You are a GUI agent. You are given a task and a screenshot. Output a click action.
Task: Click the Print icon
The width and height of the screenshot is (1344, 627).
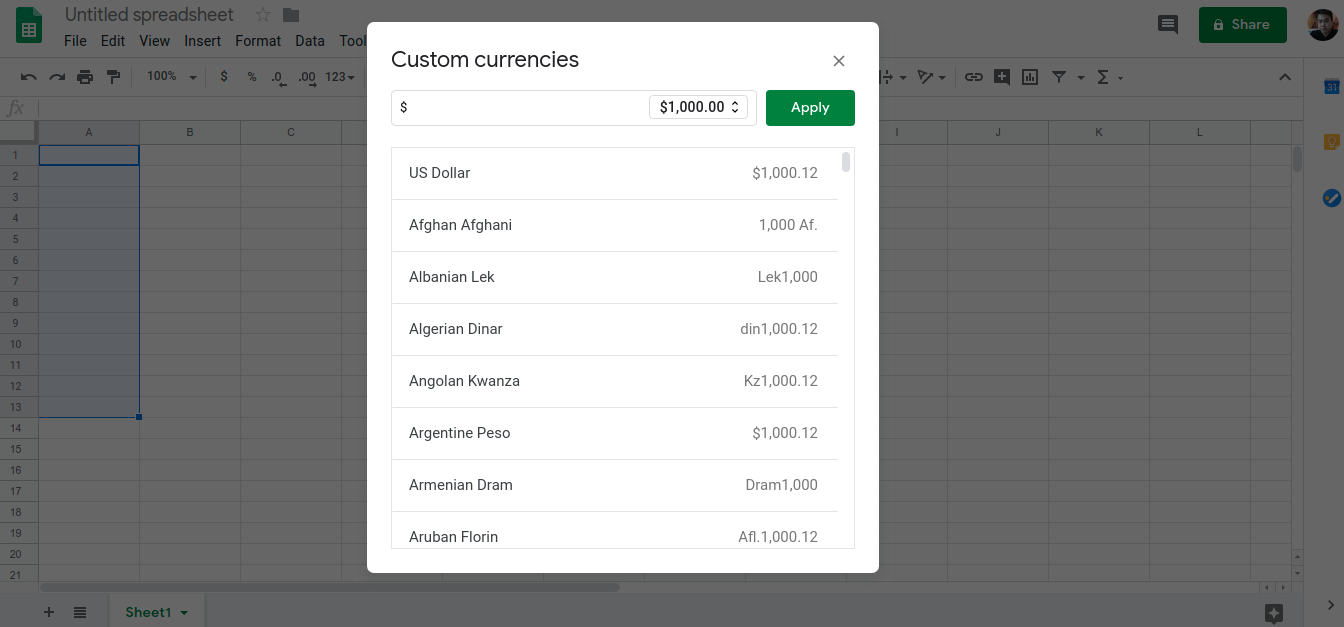click(x=85, y=77)
